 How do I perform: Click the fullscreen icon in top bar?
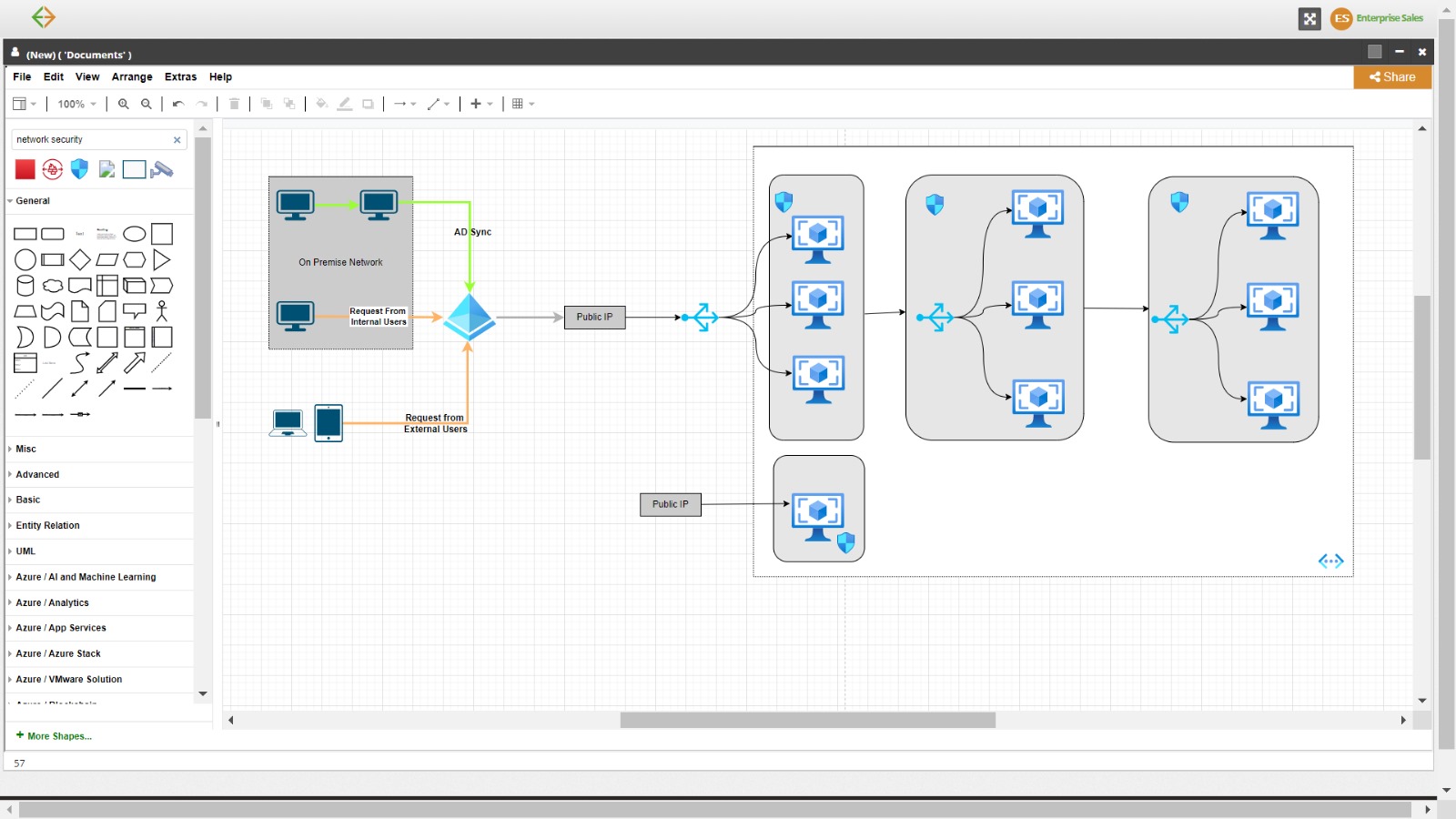tap(1309, 18)
